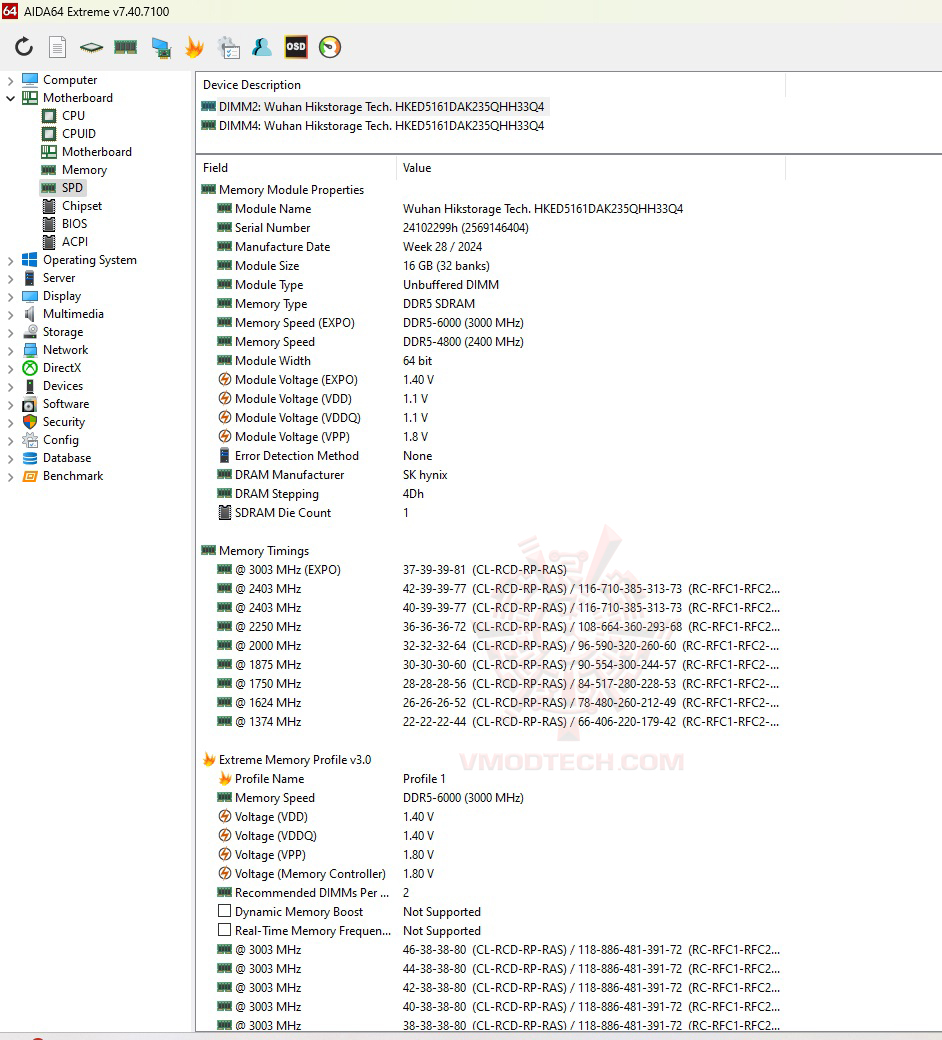Toggle the Real-Time Memory Frequency checkbox
The image size is (942, 1040).
coord(225,930)
